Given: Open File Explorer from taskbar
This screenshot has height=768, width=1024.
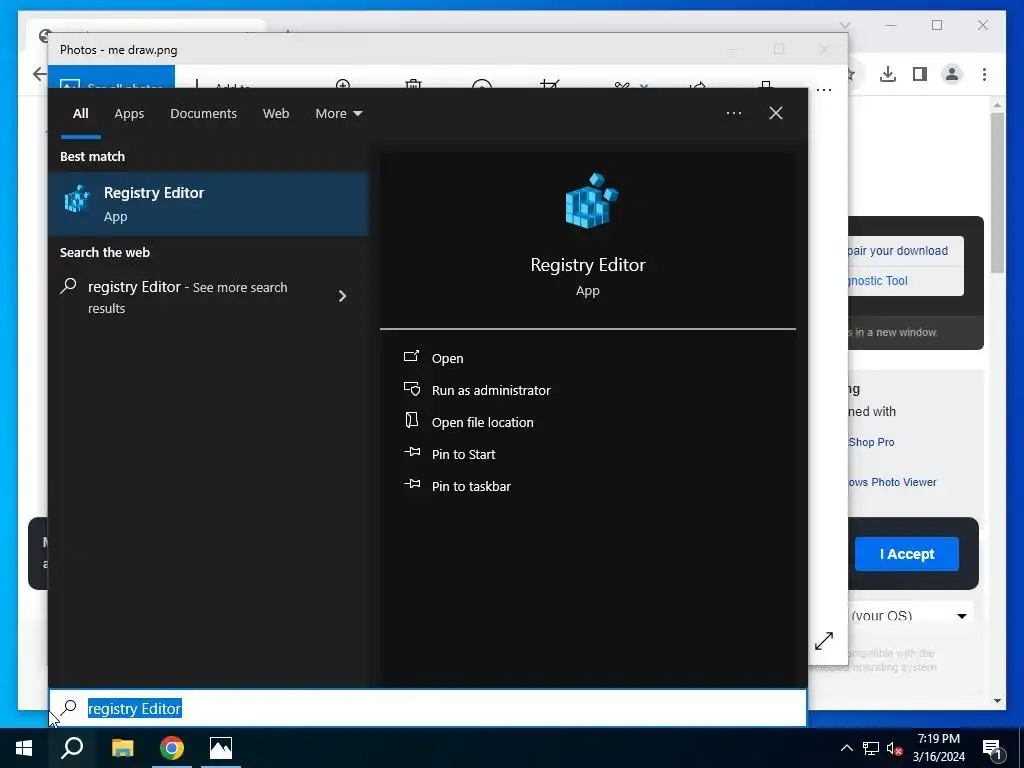Looking at the screenshot, I should coord(122,748).
